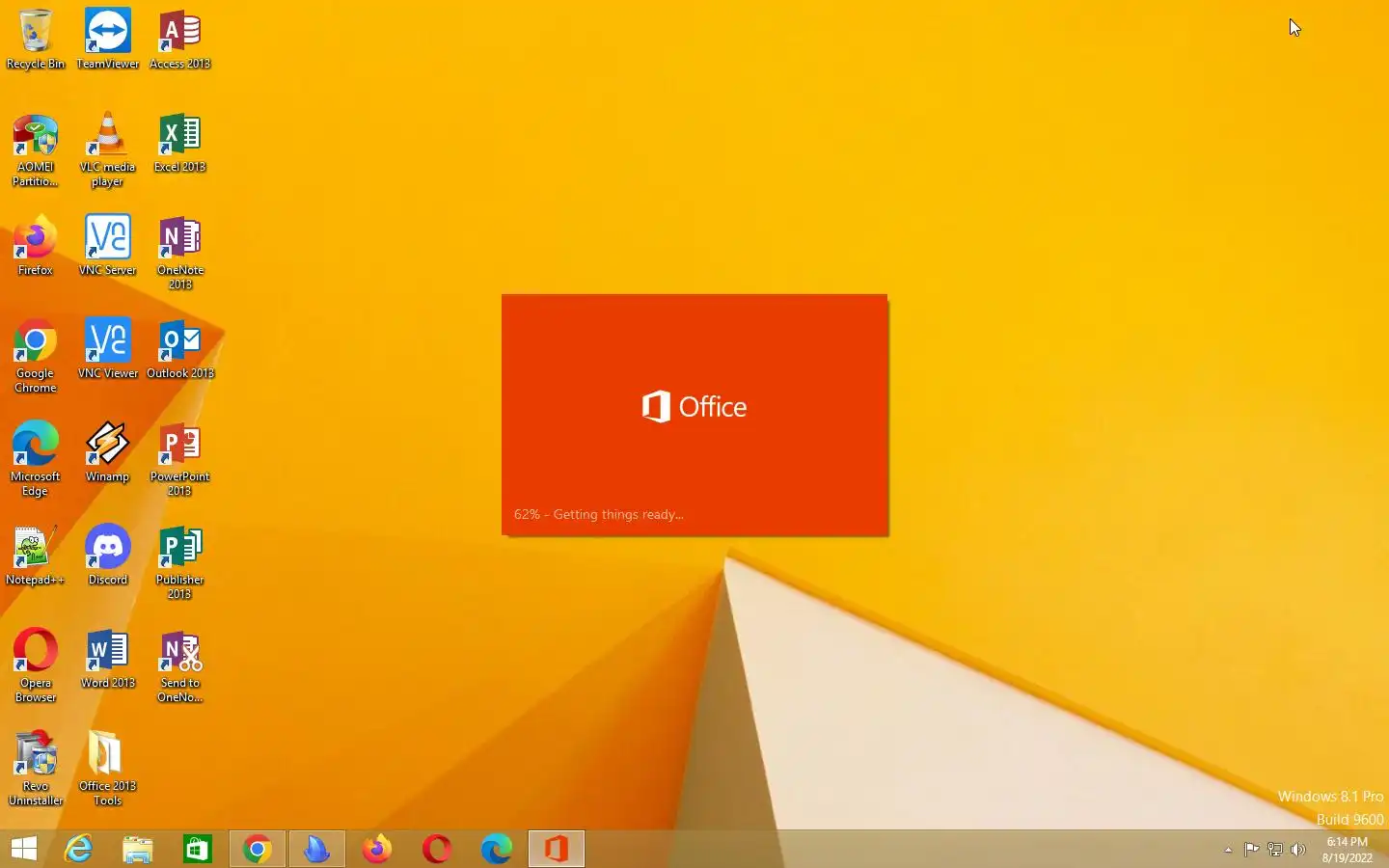Viewport: 1389px width, 868px height.
Task: Open the Recycle Bin desktop icon
Action: click(36, 40)
